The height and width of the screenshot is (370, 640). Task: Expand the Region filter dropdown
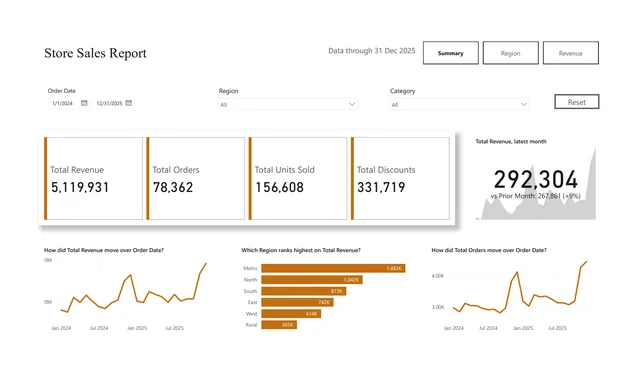point(288,104)
